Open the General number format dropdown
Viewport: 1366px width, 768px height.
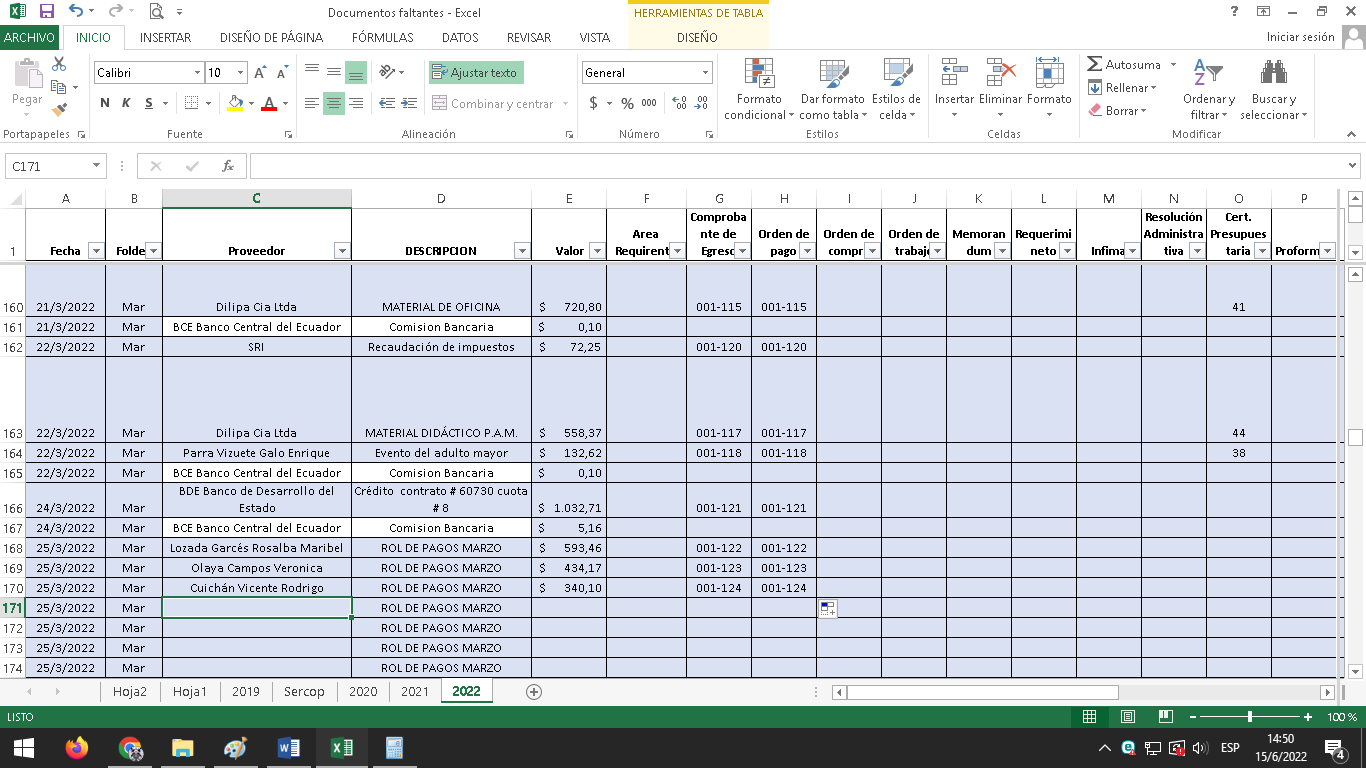point(705,73)
